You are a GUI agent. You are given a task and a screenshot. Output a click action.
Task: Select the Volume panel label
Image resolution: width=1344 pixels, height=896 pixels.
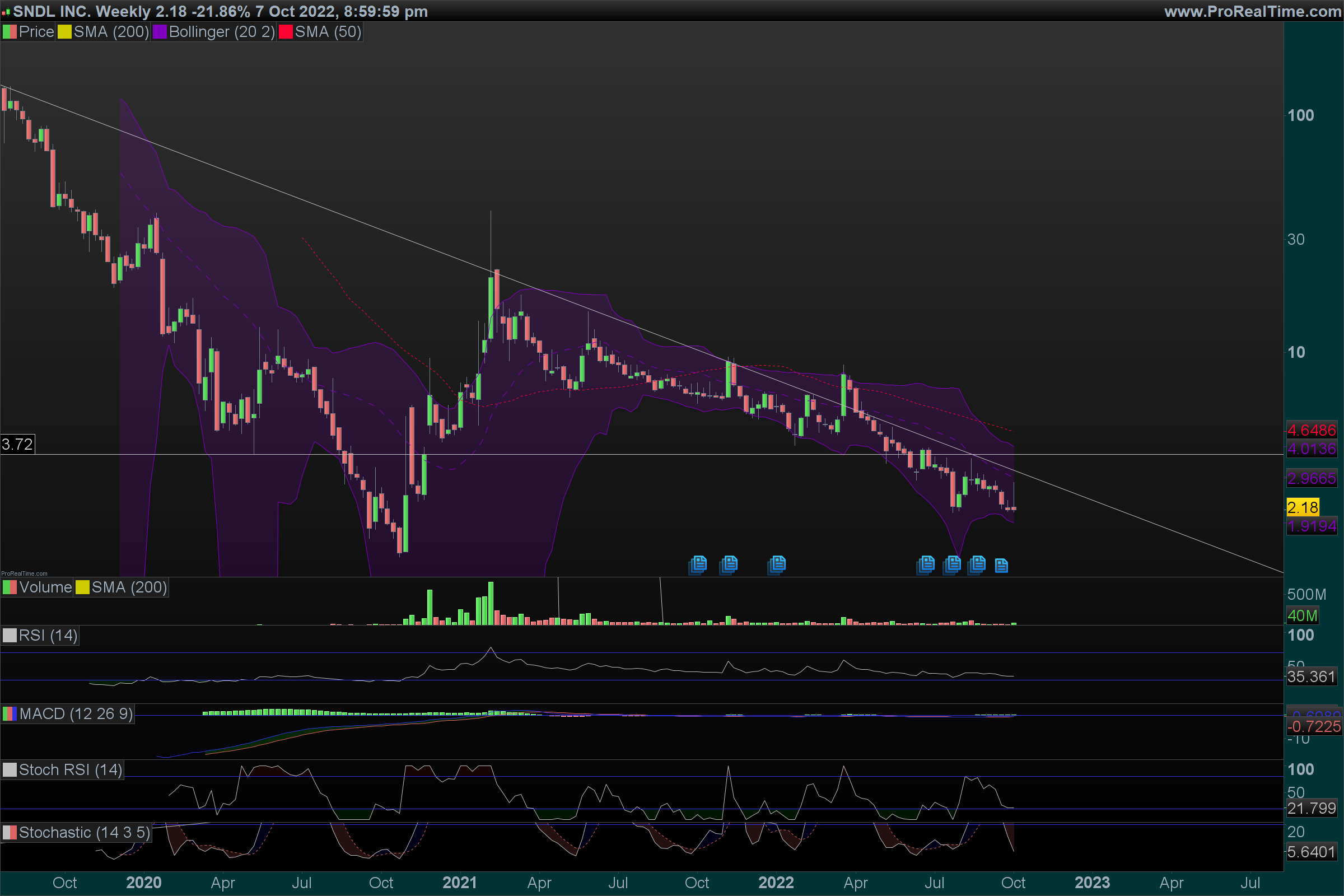(45, 587)
